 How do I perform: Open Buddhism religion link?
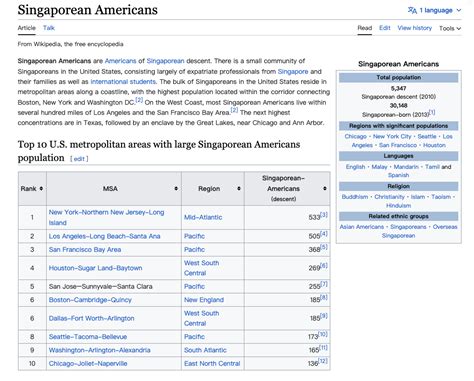pos(355,197)
